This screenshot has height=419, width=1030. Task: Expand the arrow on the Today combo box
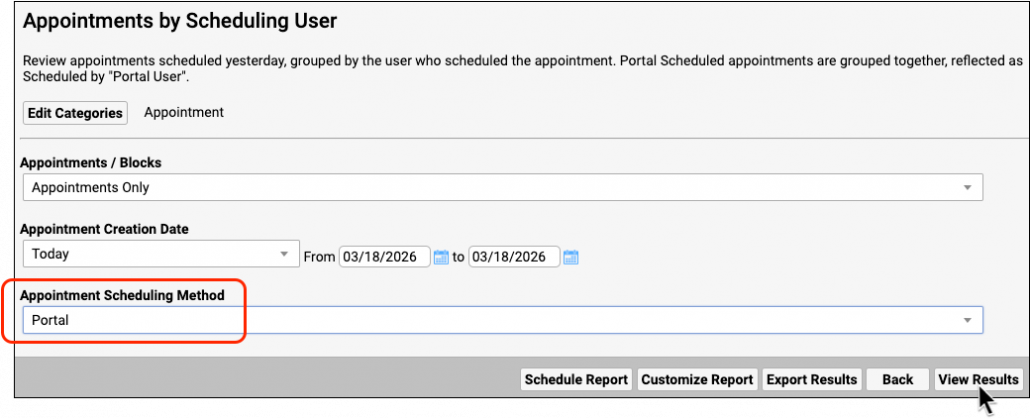[x=284, y=254]
